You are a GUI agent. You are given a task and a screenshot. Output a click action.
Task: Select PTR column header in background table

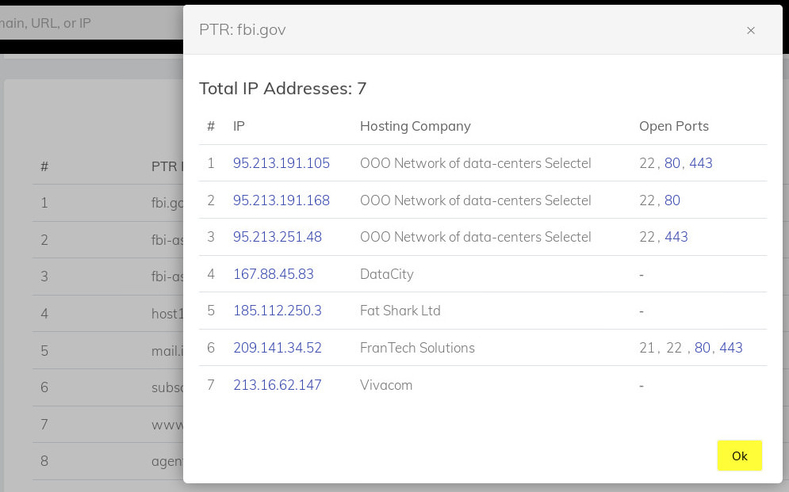(167, 167)
